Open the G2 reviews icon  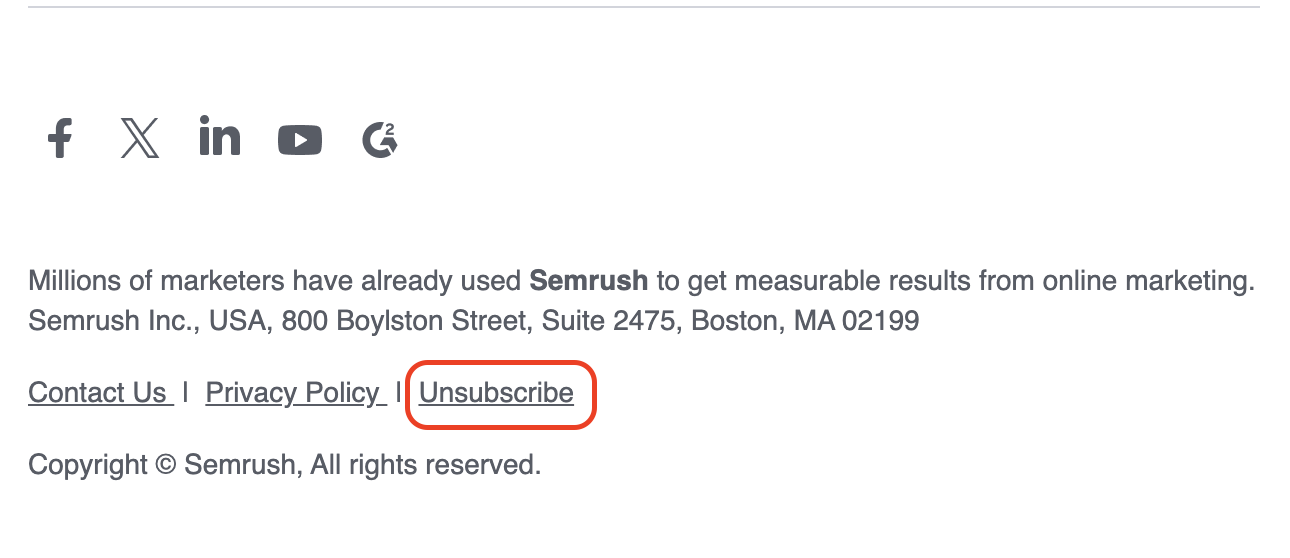tap(379, 139)
